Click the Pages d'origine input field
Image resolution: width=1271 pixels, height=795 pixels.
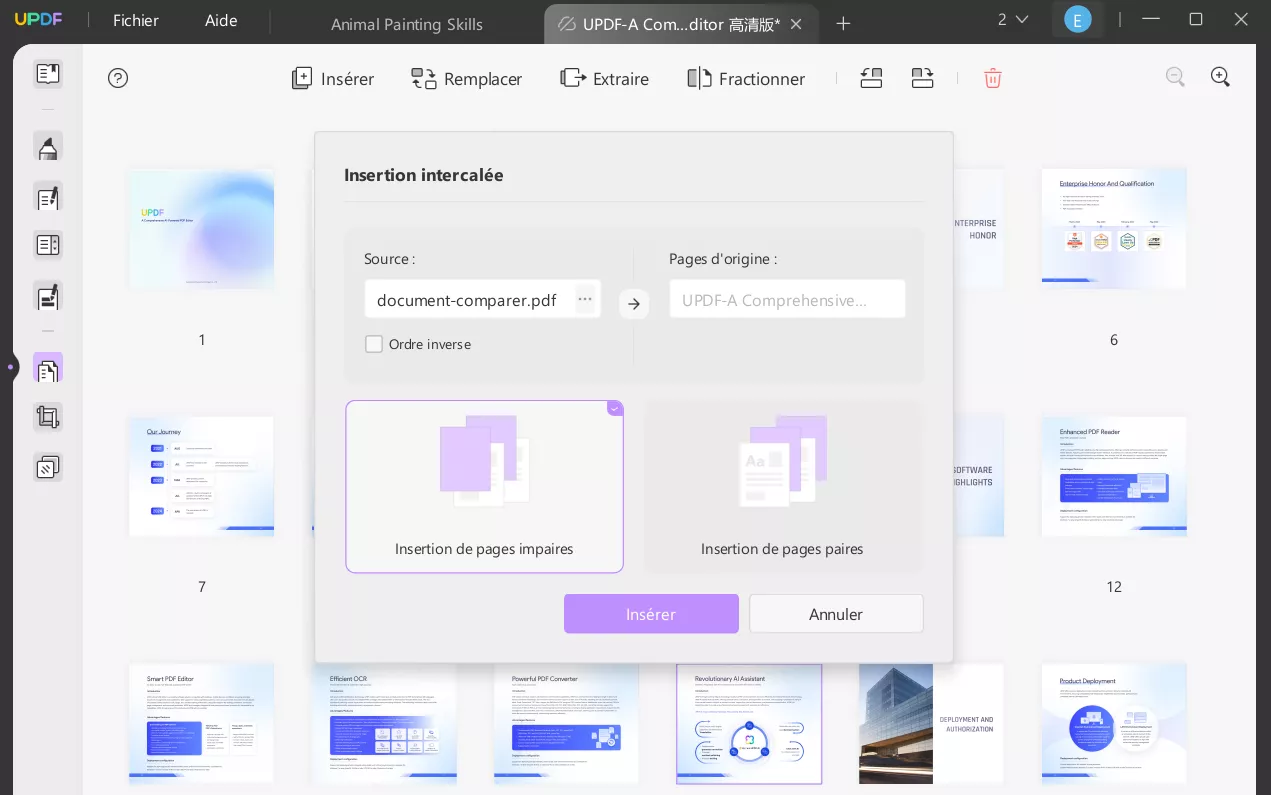click(787, 299)
